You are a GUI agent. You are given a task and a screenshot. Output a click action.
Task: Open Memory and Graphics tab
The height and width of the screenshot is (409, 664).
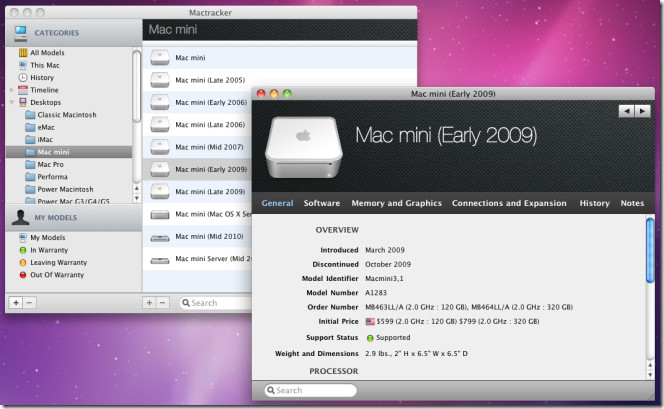click(396, 203)
